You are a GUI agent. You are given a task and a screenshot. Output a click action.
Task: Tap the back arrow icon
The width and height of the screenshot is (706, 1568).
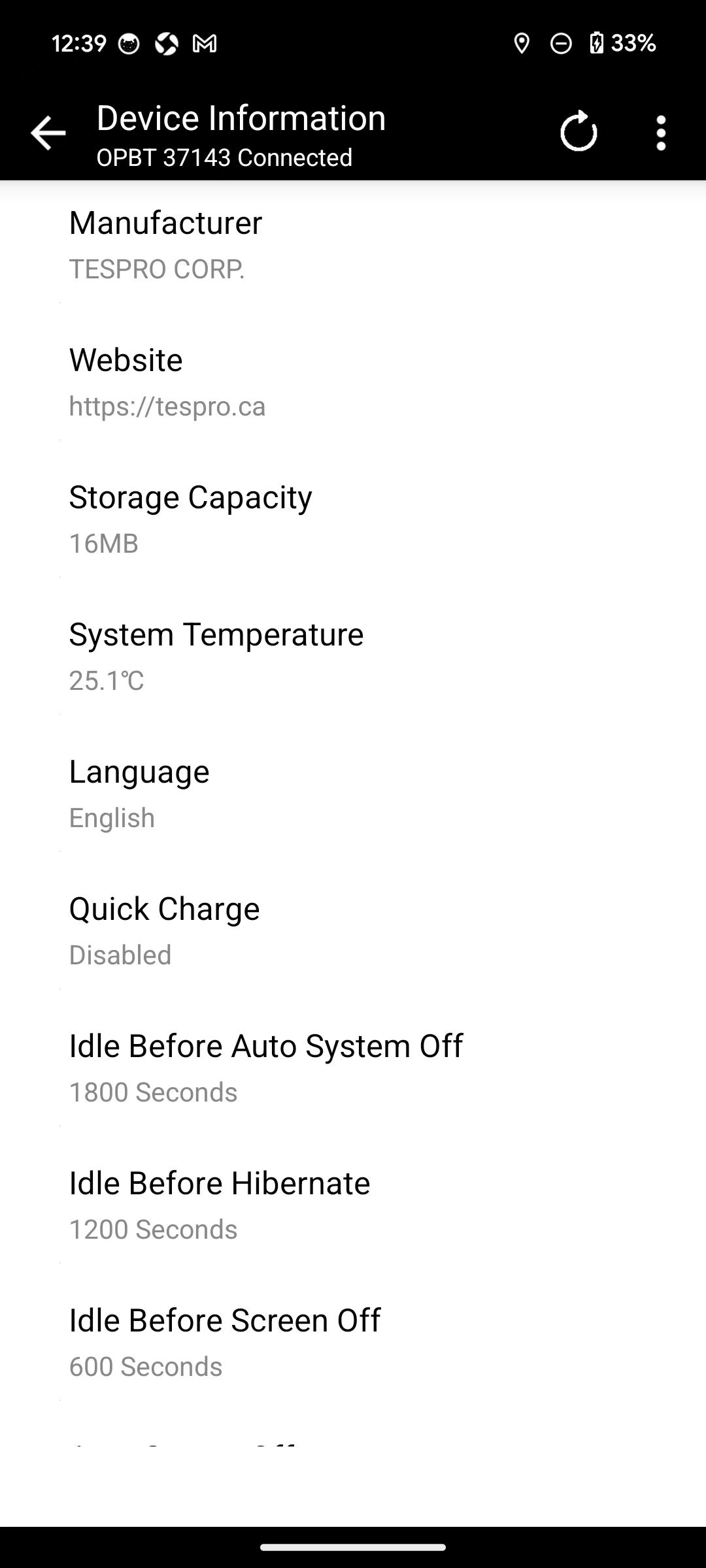point(48,133)
